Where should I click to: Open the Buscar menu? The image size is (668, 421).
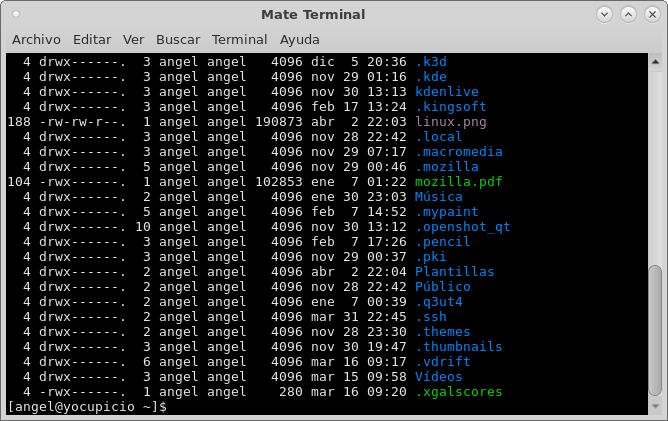(x=178, y=40)
